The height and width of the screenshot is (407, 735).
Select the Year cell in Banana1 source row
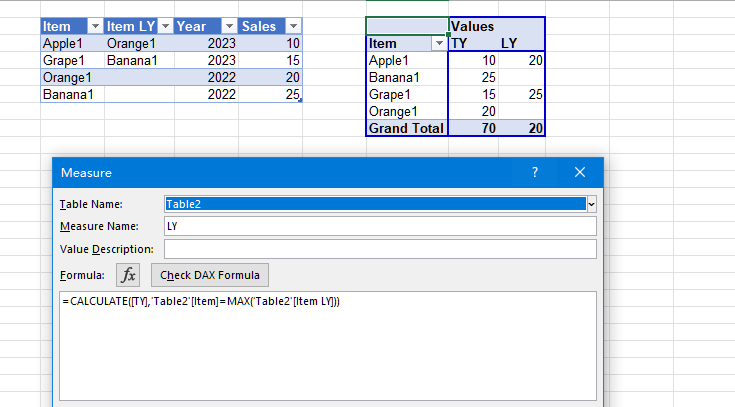point(206,95)
